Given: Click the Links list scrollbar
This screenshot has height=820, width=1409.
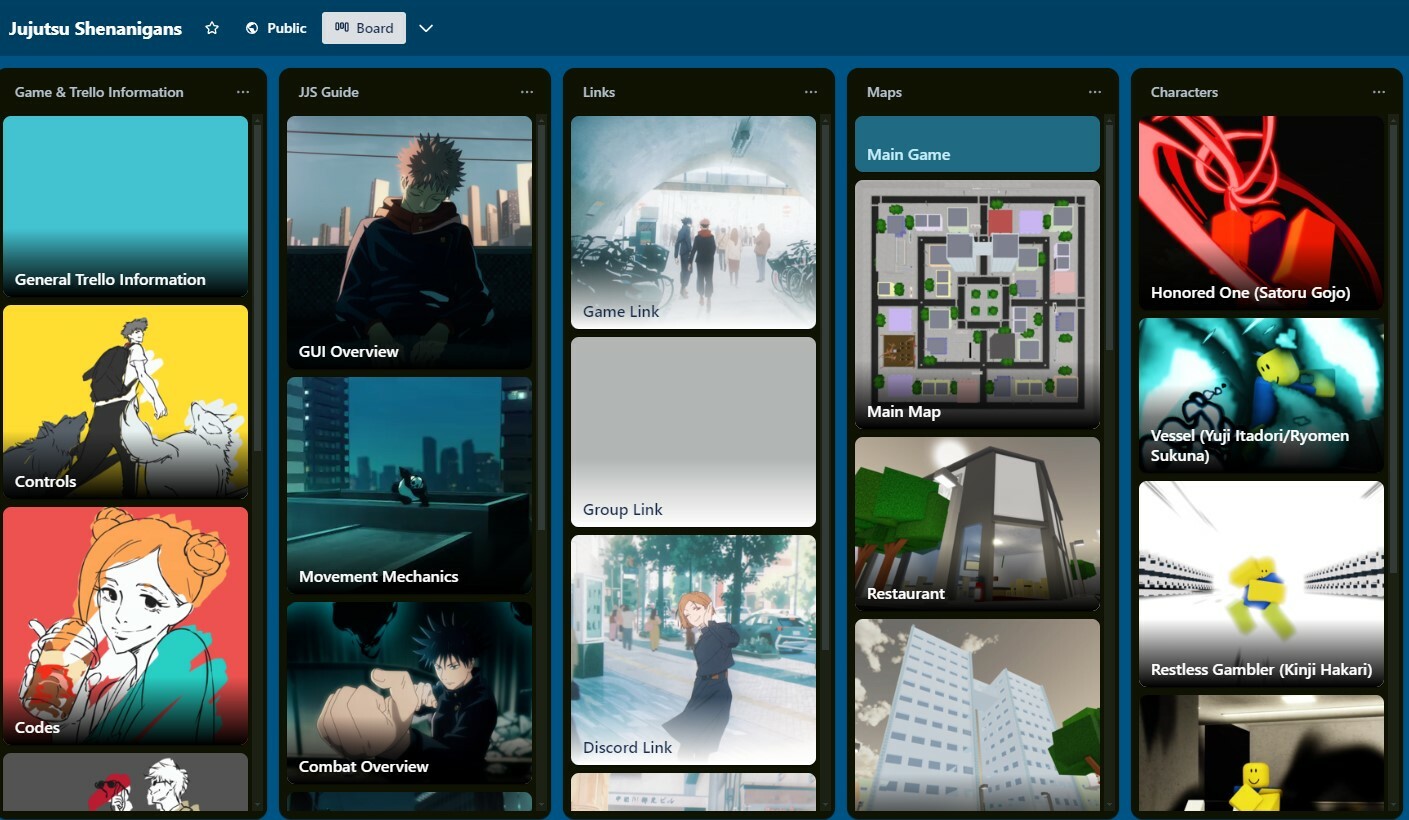Looking at the screenshot, I should coord(826,385).
